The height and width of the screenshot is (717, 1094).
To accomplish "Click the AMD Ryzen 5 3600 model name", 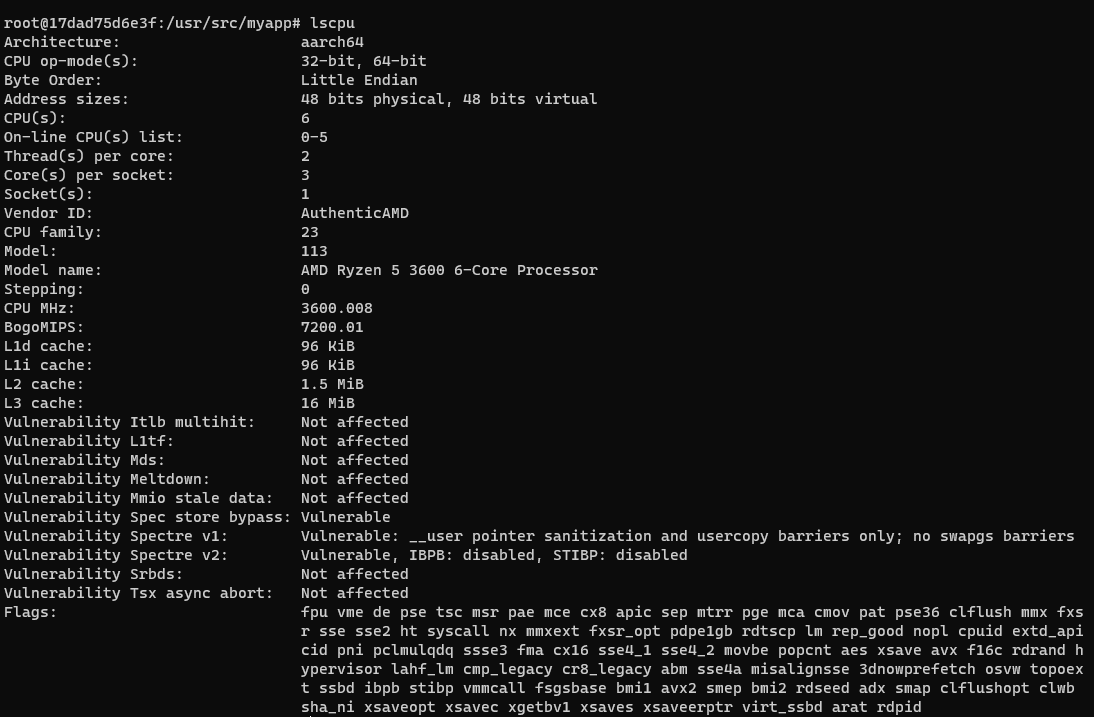I will [448, 270].
